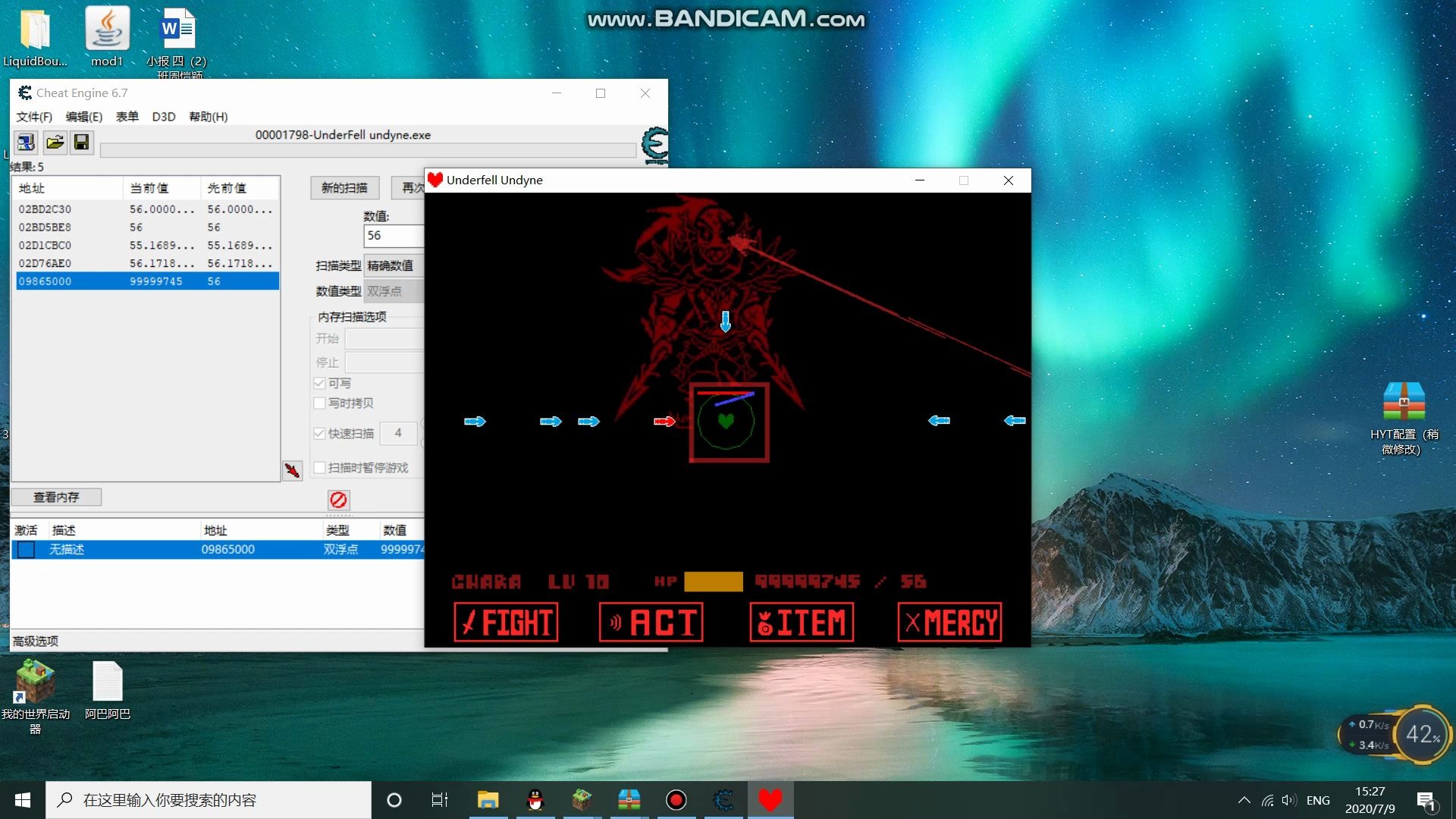Open the Windows Start menu

[x=23, y=800]
